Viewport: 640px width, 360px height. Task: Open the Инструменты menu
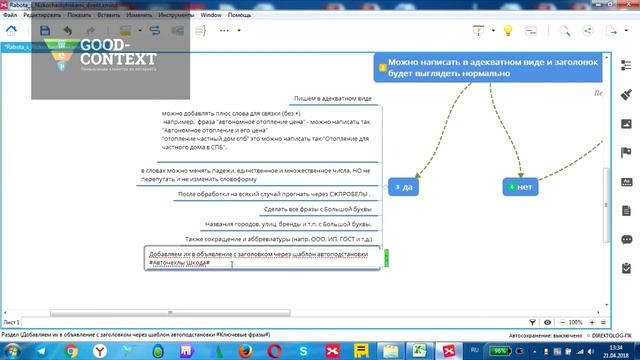(176, 15)
